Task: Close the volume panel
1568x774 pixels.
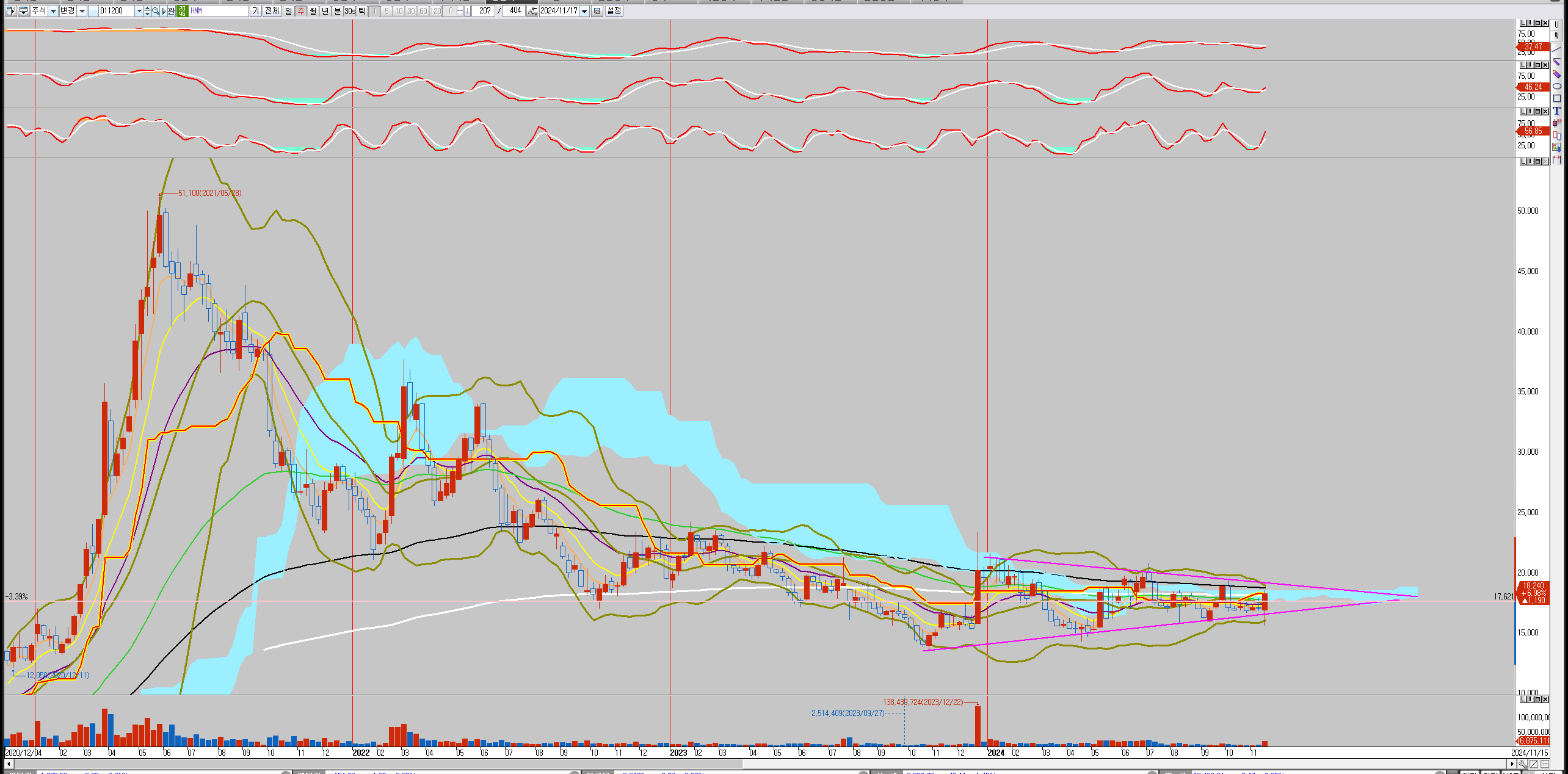Action: 1545,699
